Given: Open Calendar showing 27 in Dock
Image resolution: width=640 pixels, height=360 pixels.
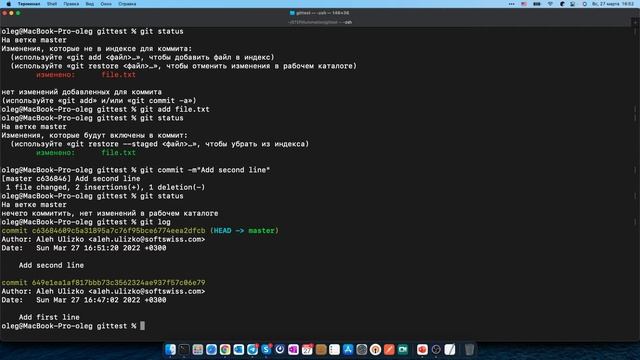Looking at the screenshot, I should tap(307, 349).
